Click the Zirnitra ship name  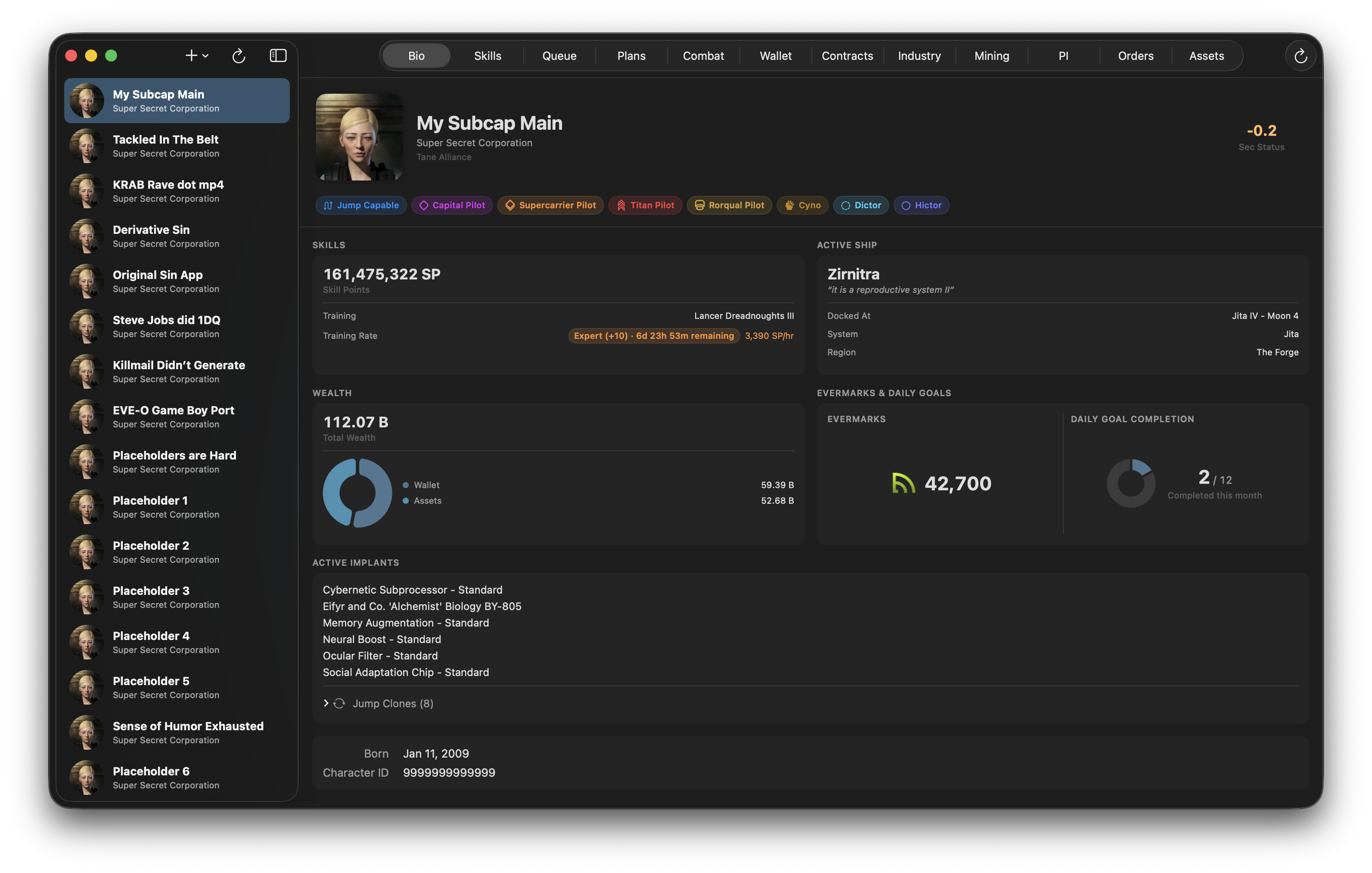tap(853, 274)
